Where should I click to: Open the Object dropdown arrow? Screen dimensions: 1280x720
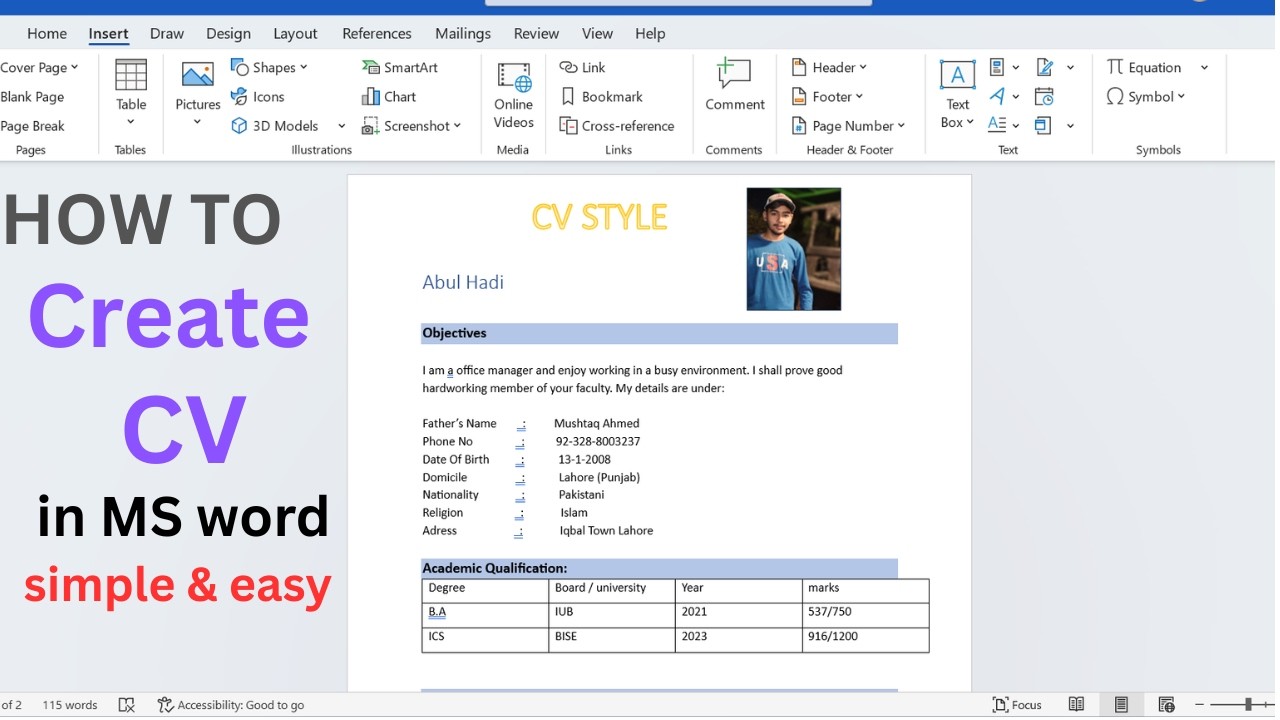[1070, 126]
